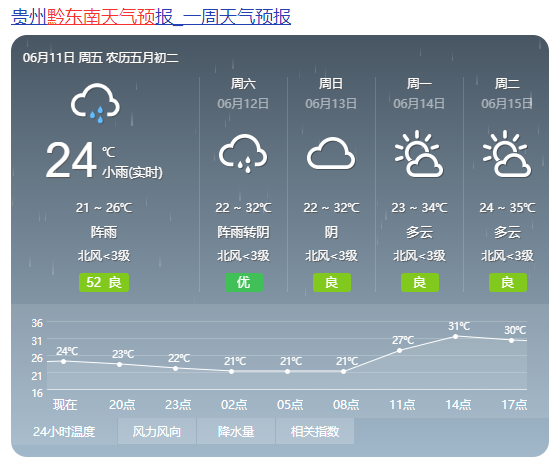Click today's light rain cloud icon
Screen dimensions: 554x465
click(x=95, y=103)
